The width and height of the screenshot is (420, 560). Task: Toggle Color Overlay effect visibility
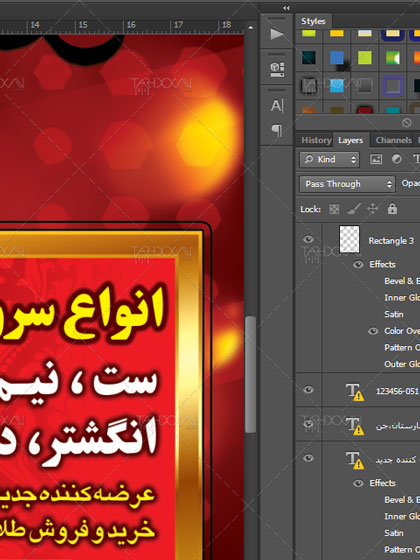pyautogui.click(x=373, y=331)
